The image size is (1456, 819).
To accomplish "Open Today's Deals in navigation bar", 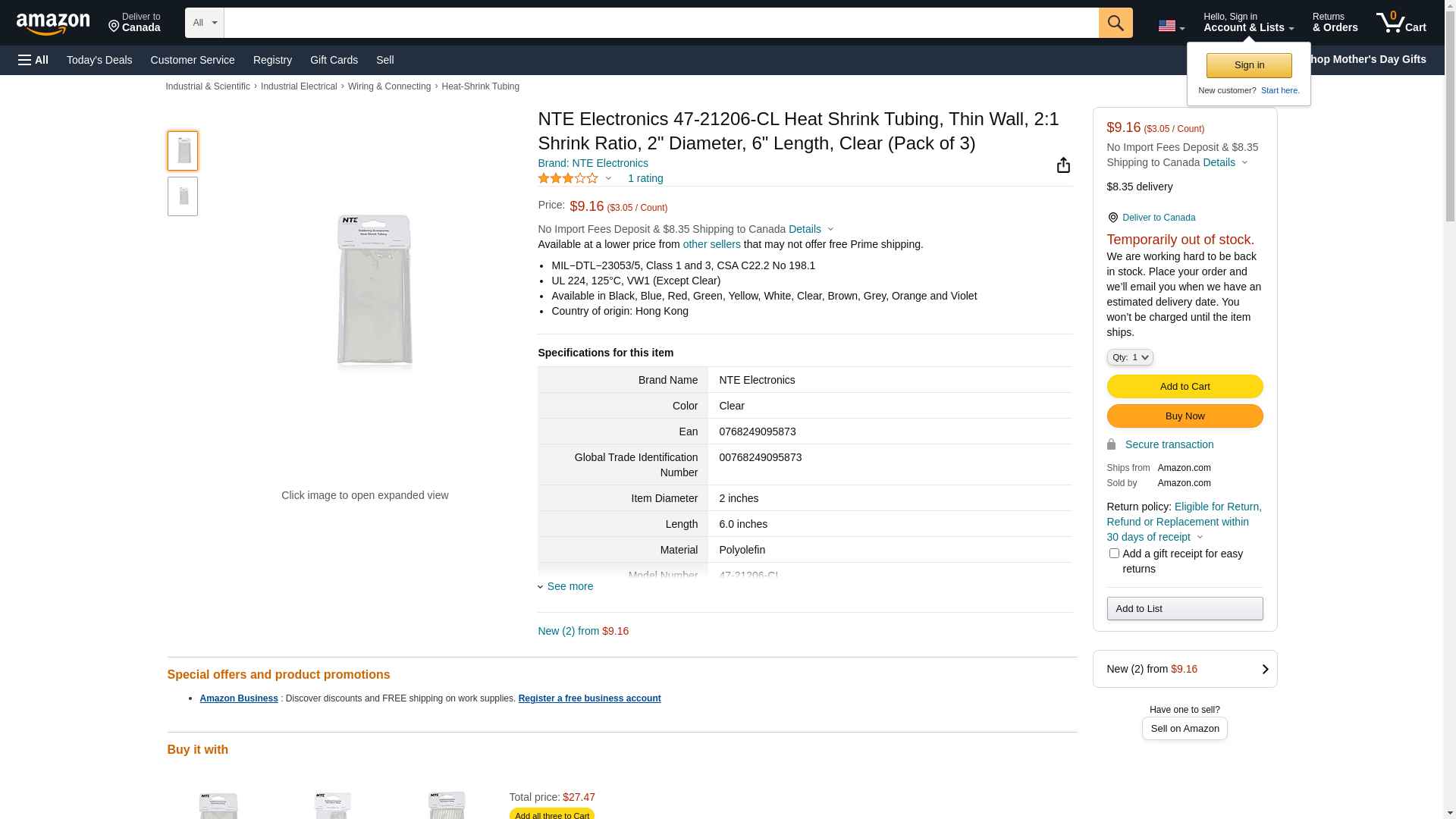I will tap(99, 60).
